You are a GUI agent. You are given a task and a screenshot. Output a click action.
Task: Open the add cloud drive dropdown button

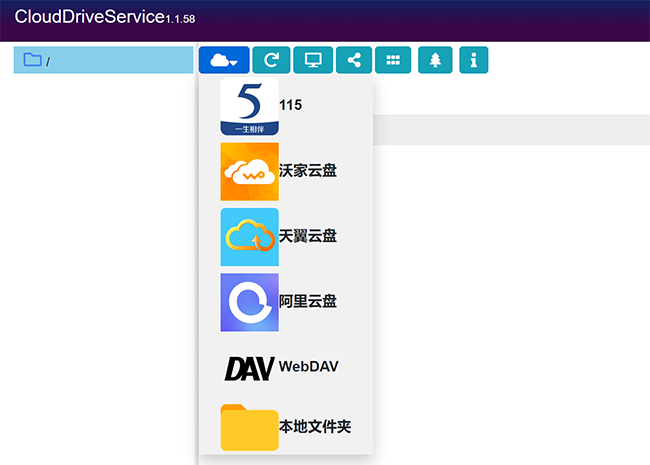[x=224, y=60]
